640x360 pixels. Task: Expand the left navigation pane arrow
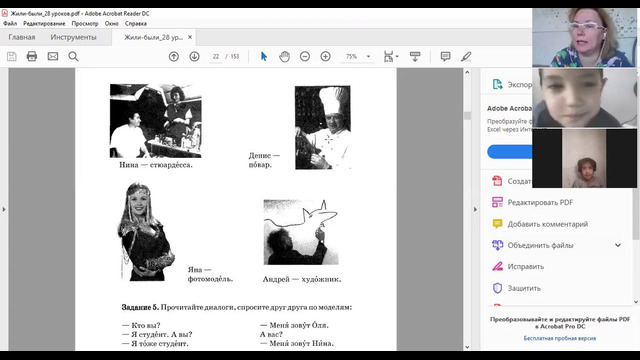coord(4,209)
